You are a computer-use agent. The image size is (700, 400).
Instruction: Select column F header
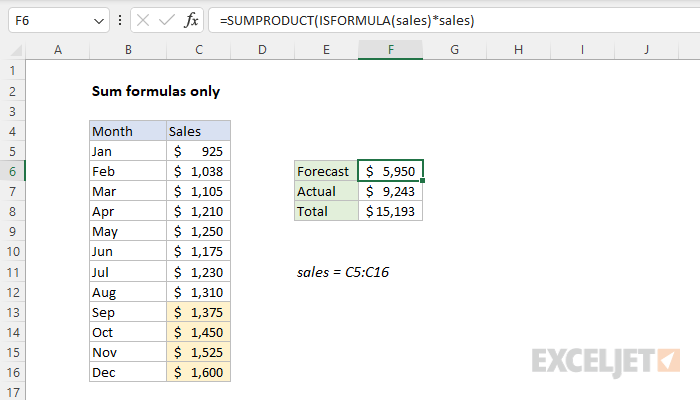(x=391, y=50)
